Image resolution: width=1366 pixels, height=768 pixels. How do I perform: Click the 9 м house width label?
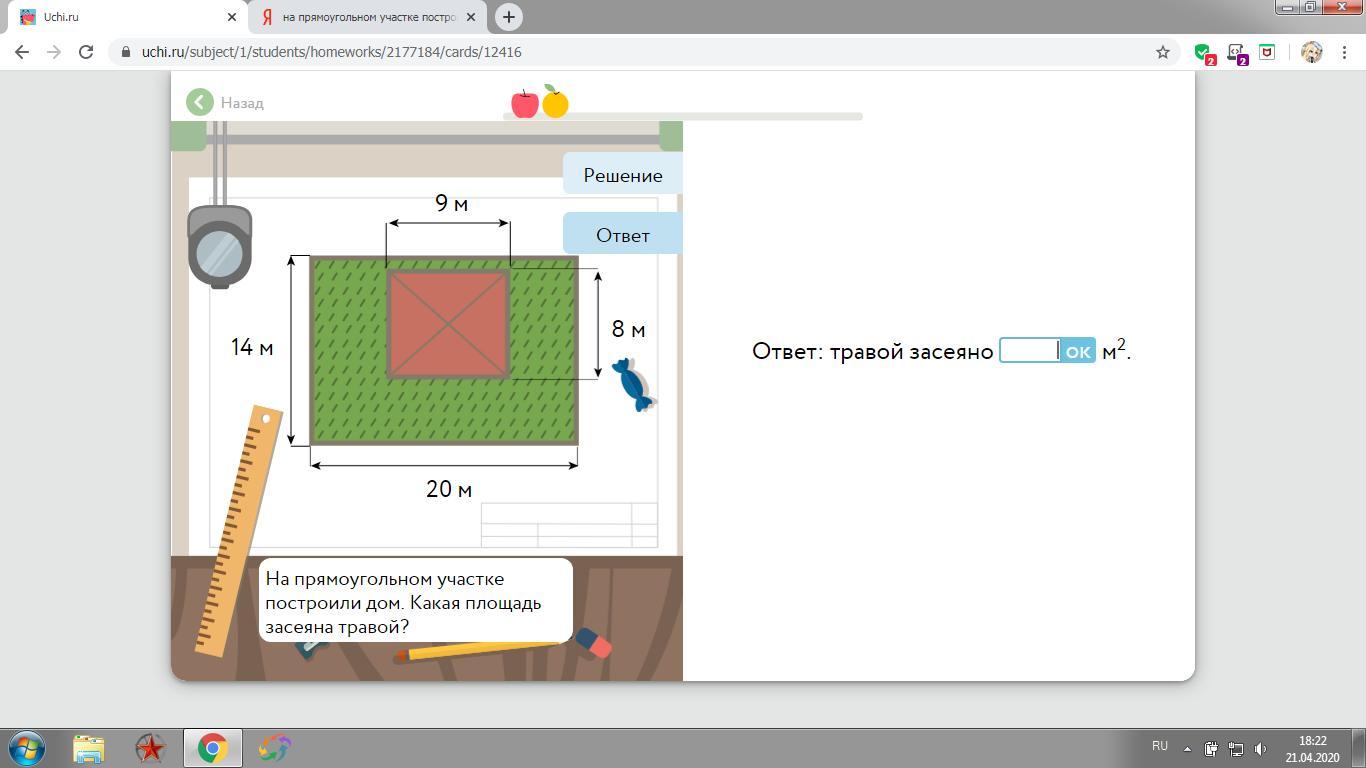451,204
